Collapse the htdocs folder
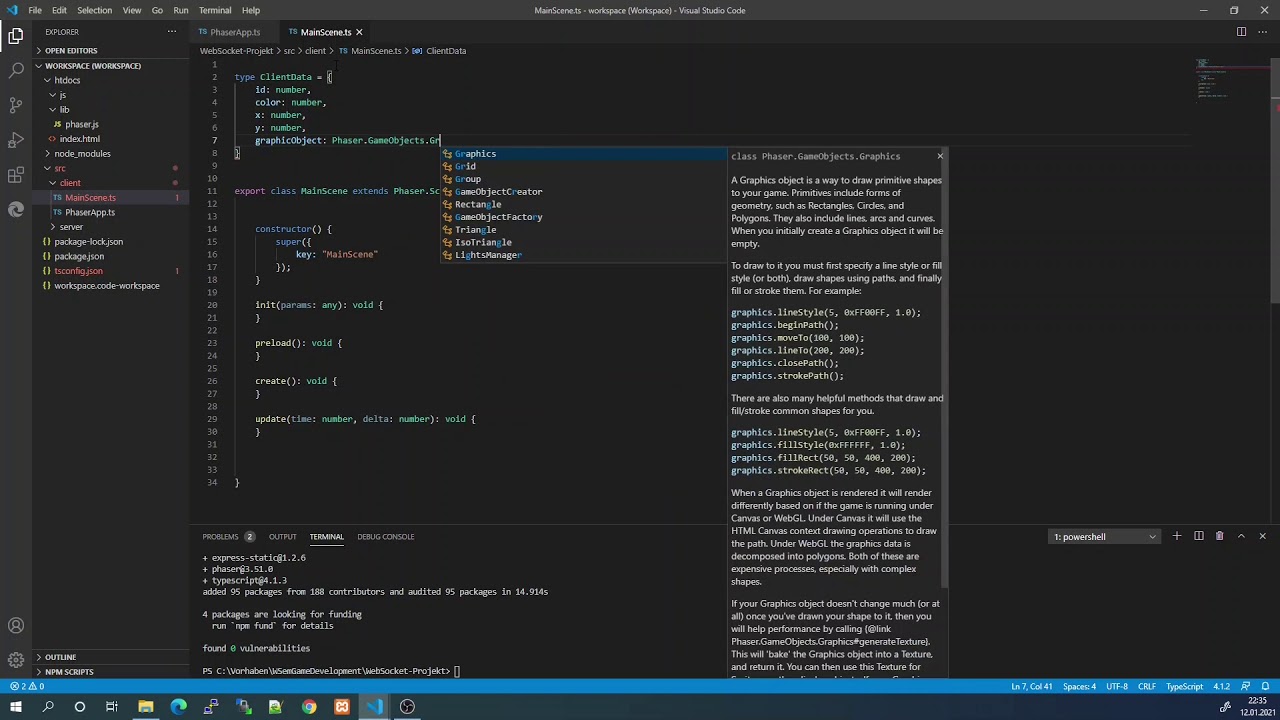 67,80
